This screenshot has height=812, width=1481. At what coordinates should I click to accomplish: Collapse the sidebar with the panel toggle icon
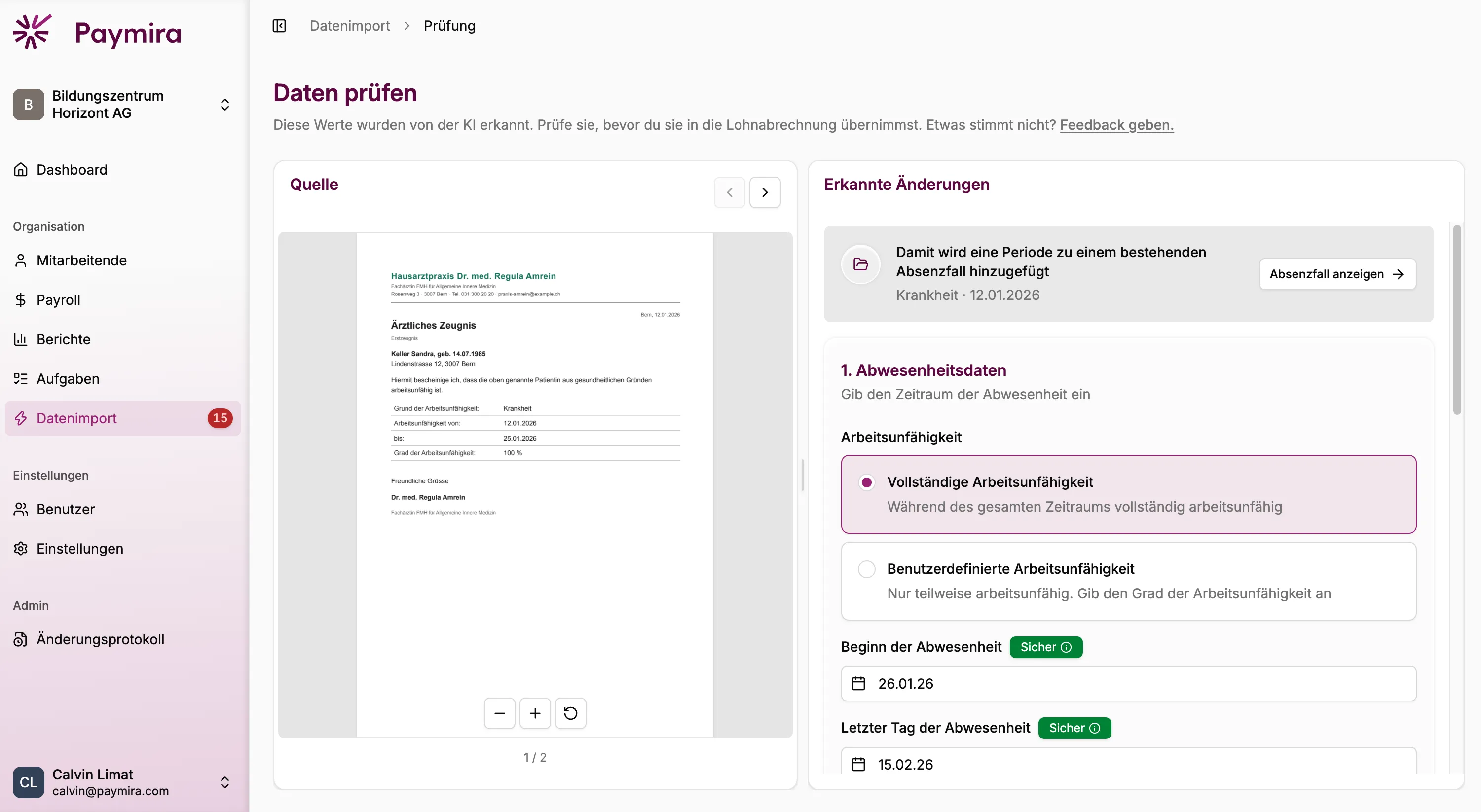pos(279,26)
